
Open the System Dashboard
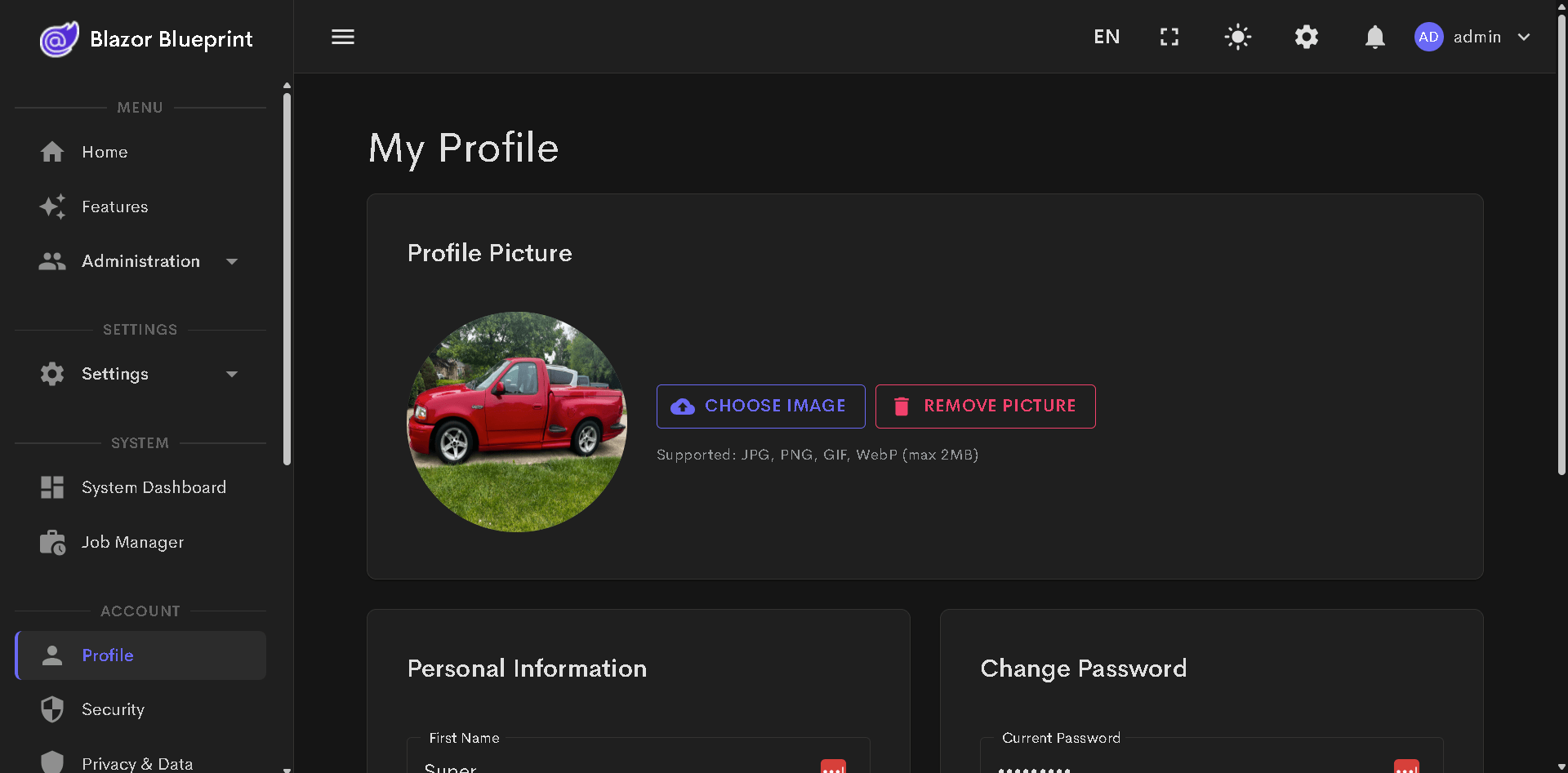pos(154,487)
